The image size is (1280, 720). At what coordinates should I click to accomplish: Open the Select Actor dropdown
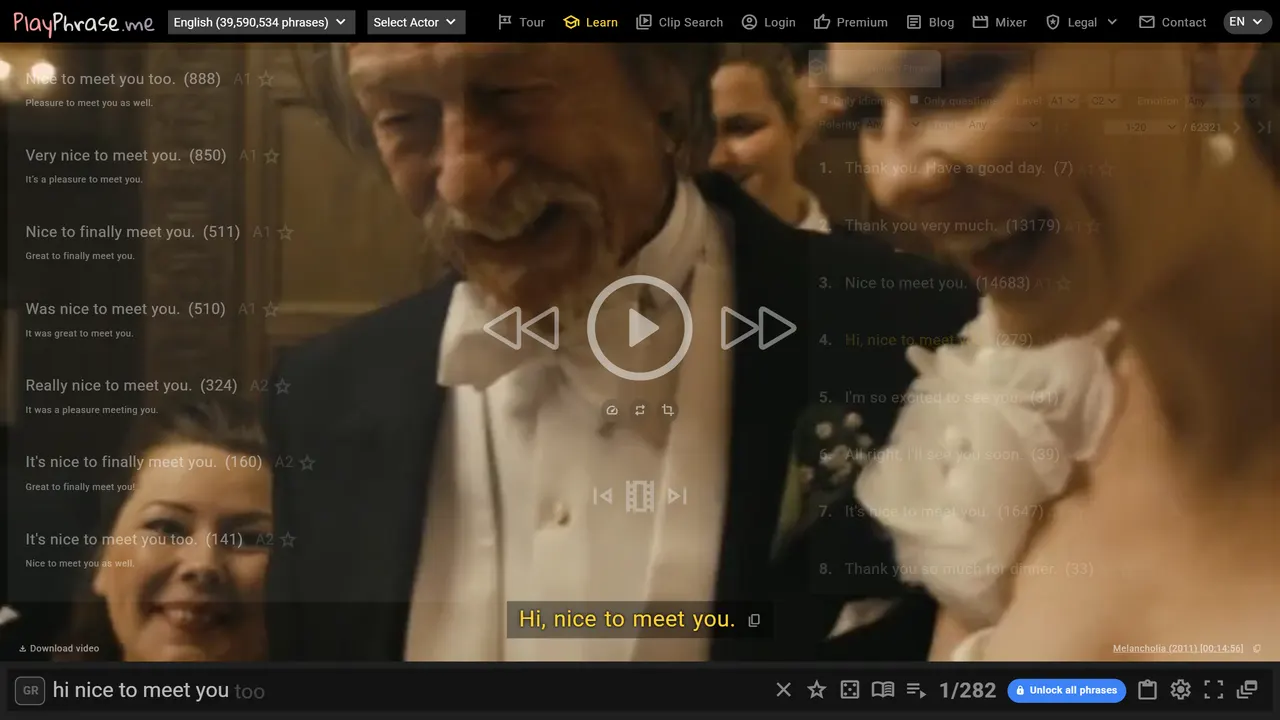click(416, 22)
